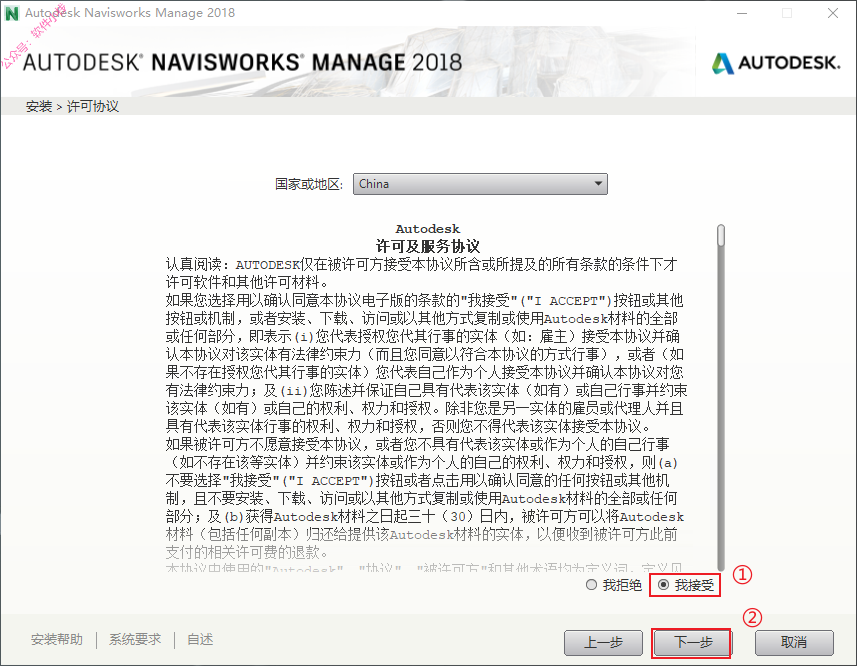Open the 安装帮助 link
The height and width of the screenshot is (666, 857).
pos(57,639)
